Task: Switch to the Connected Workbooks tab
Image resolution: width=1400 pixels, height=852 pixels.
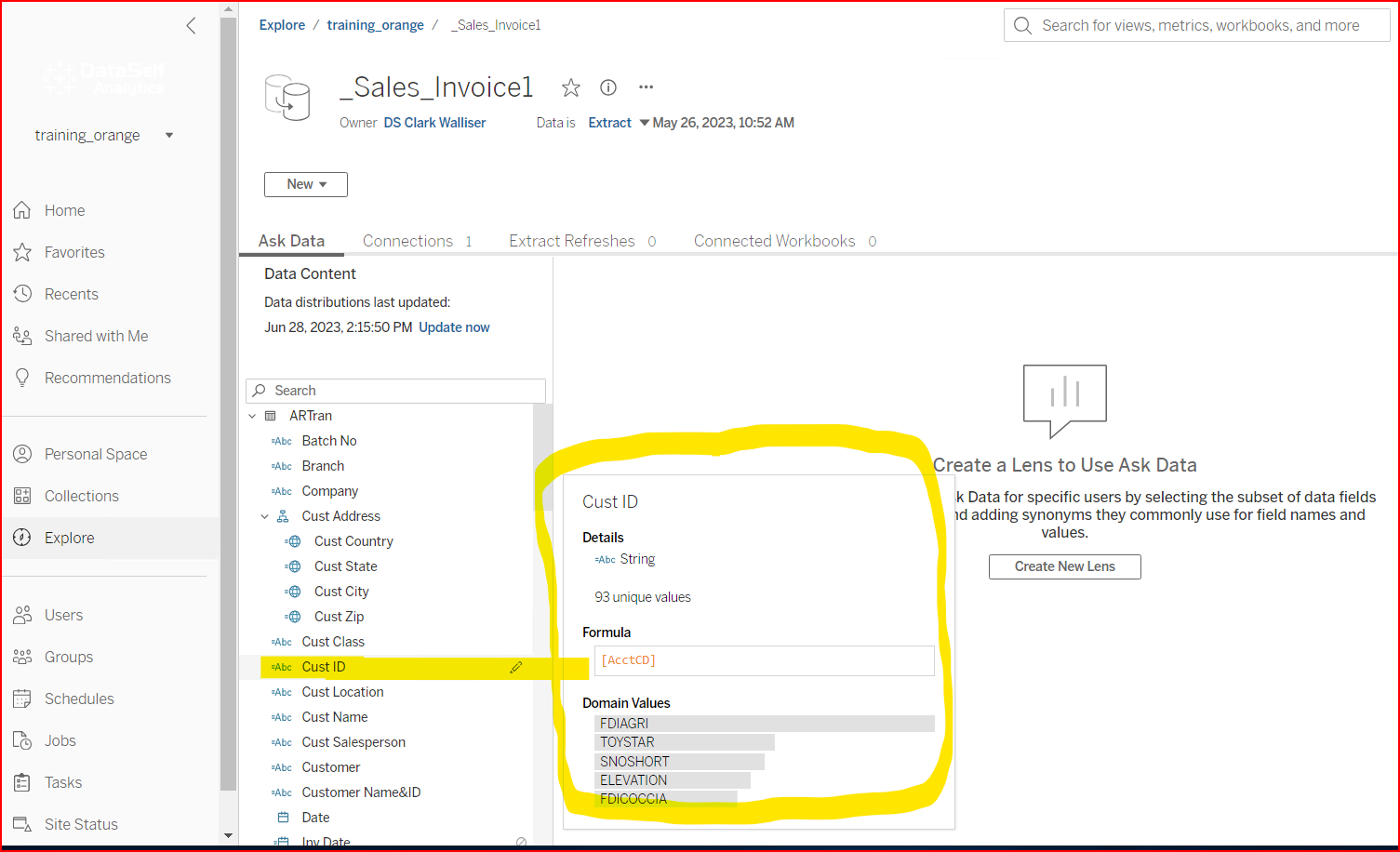Action: (774, 240)
